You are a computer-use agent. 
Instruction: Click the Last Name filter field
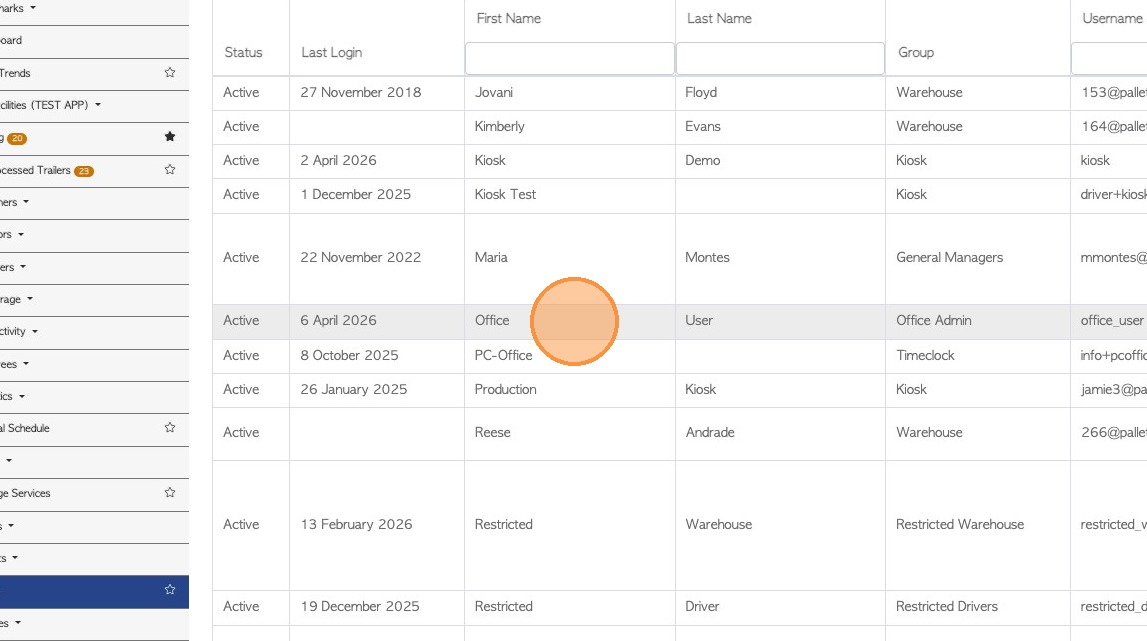pyautogui.click(x=780, y=58)
